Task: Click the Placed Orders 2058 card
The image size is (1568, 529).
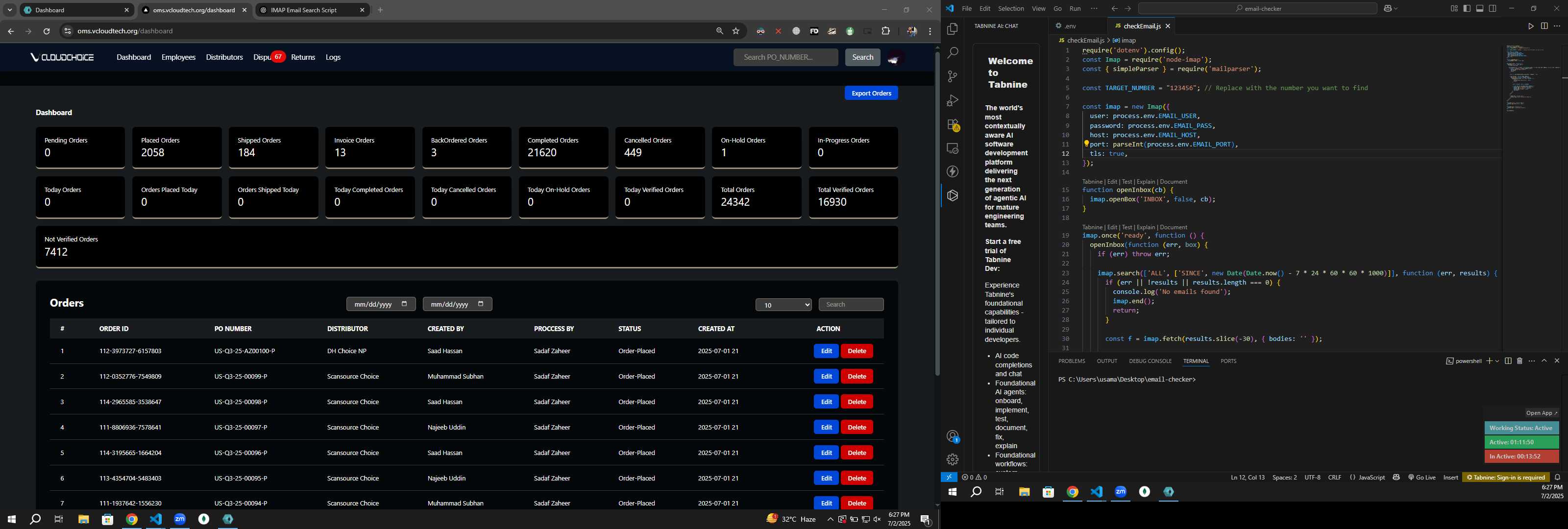Action: coord(176,147)
